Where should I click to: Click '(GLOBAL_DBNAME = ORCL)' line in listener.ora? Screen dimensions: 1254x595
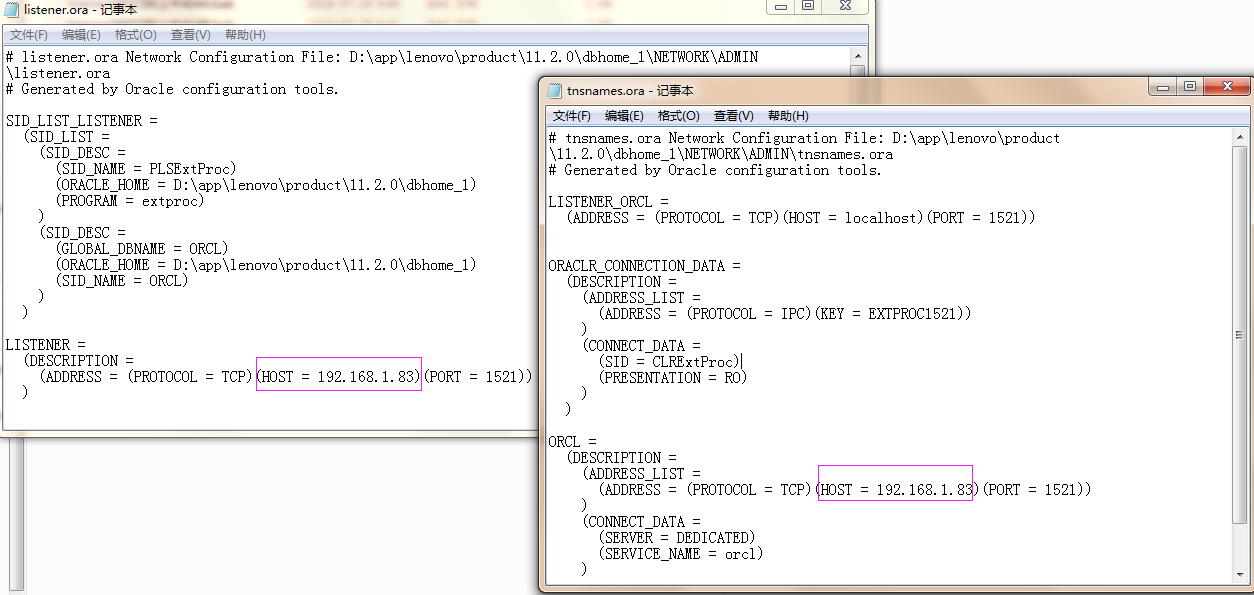[x=143, y=249]
